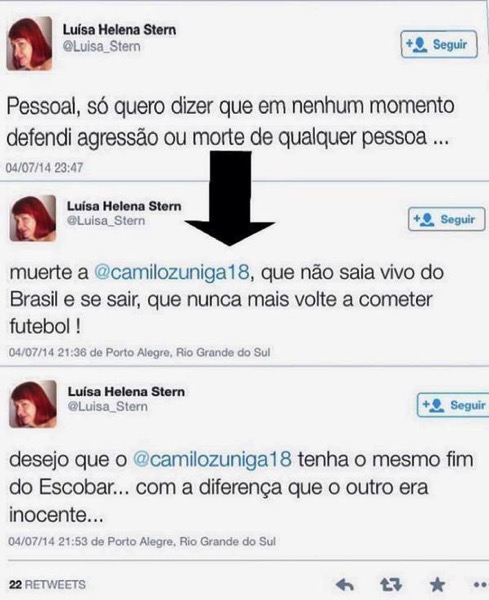Open profile picture on second tweet

coord(33,218)
